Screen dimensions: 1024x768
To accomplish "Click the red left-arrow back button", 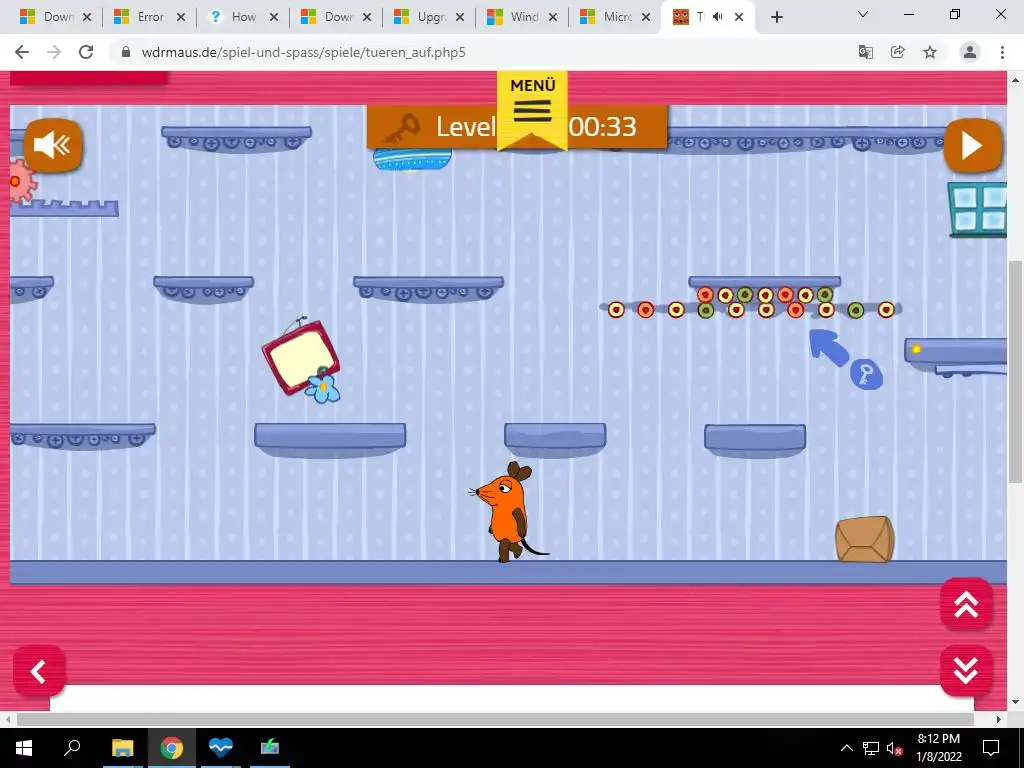I will 39,671.
